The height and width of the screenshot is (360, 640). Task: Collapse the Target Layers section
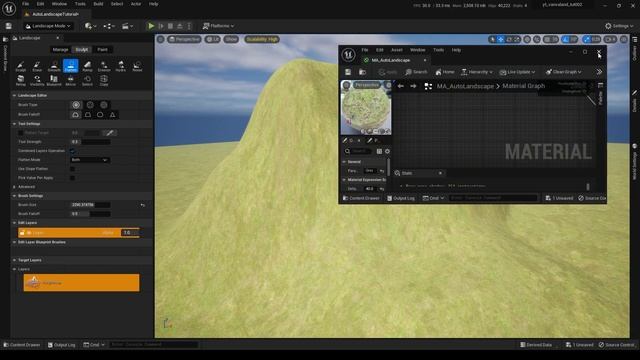14,260
